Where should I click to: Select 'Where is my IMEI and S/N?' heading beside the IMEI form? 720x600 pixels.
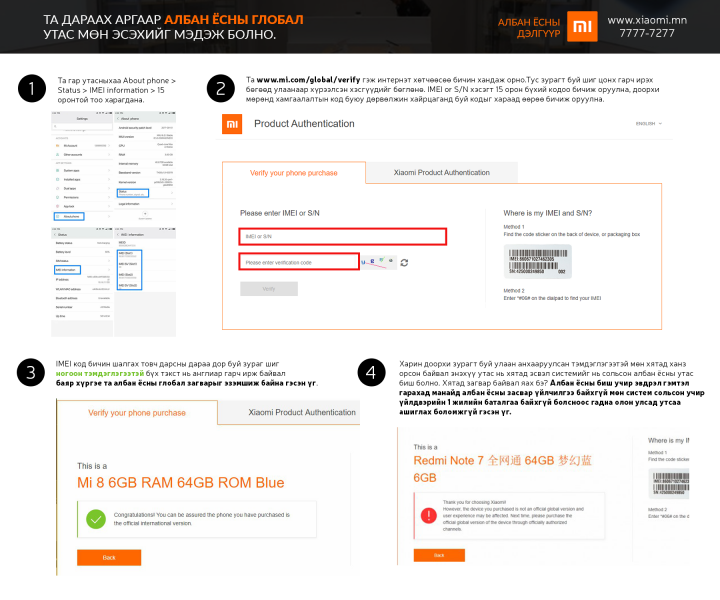pyautogui.click(x=547, y=213)
